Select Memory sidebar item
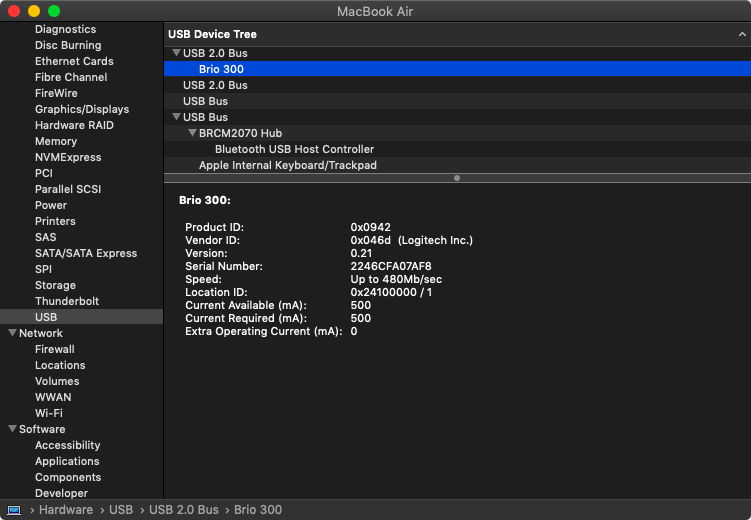751x520 pixels. (56, 141)
